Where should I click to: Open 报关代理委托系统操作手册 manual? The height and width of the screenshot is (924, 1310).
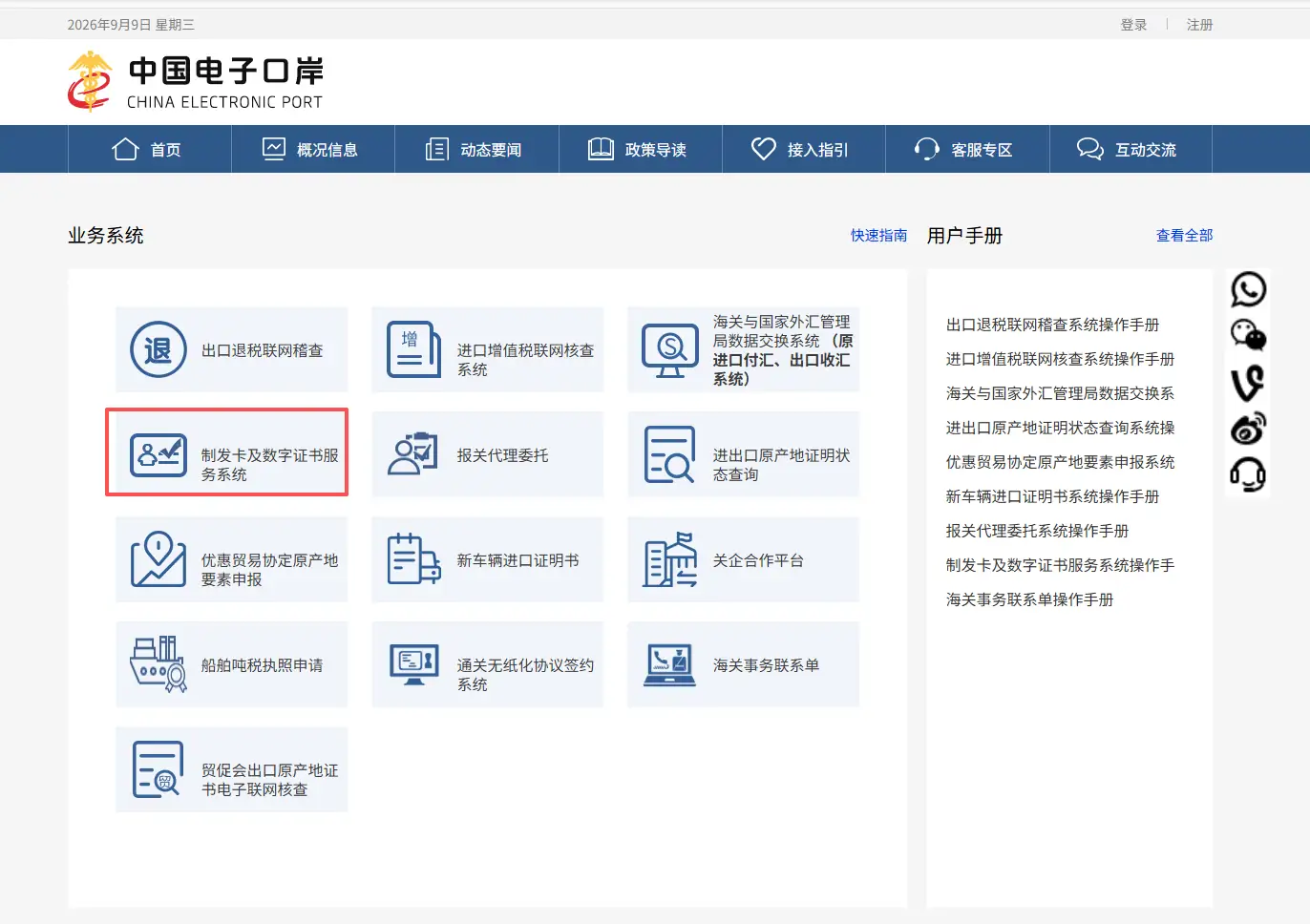(x=1037, y=531)
